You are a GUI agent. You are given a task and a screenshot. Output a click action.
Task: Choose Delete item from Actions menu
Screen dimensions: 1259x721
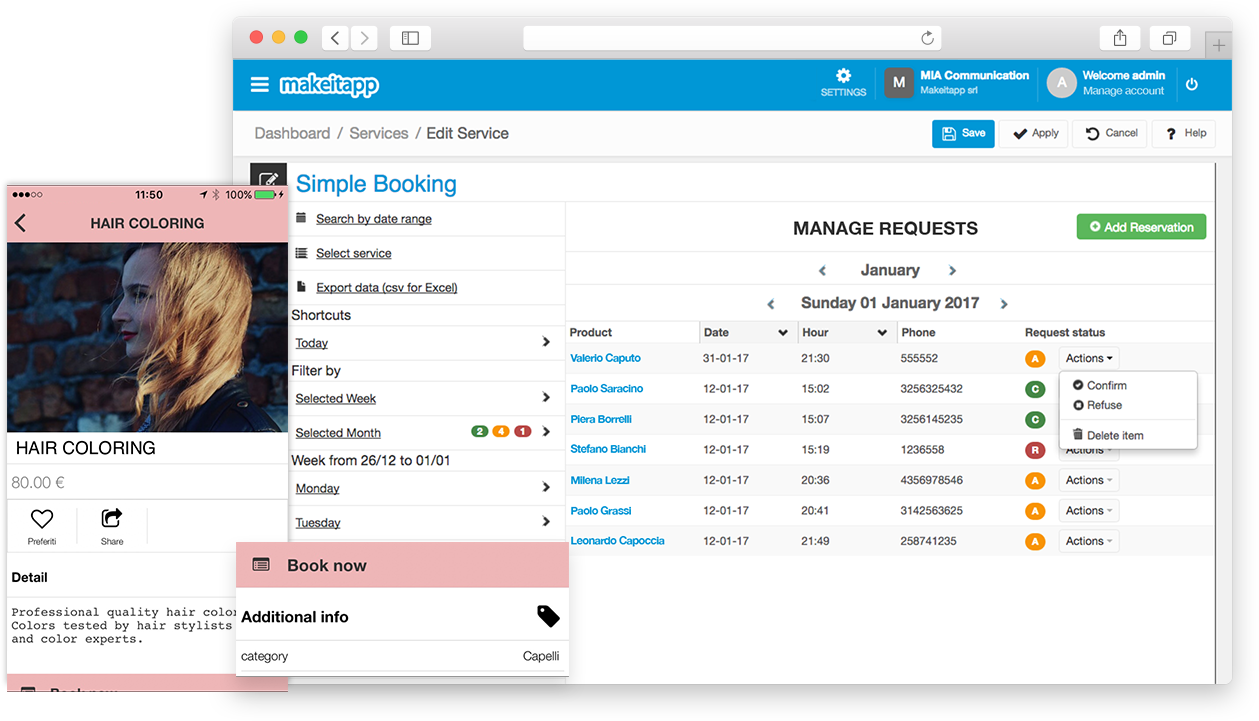(x=1114, y=435)
